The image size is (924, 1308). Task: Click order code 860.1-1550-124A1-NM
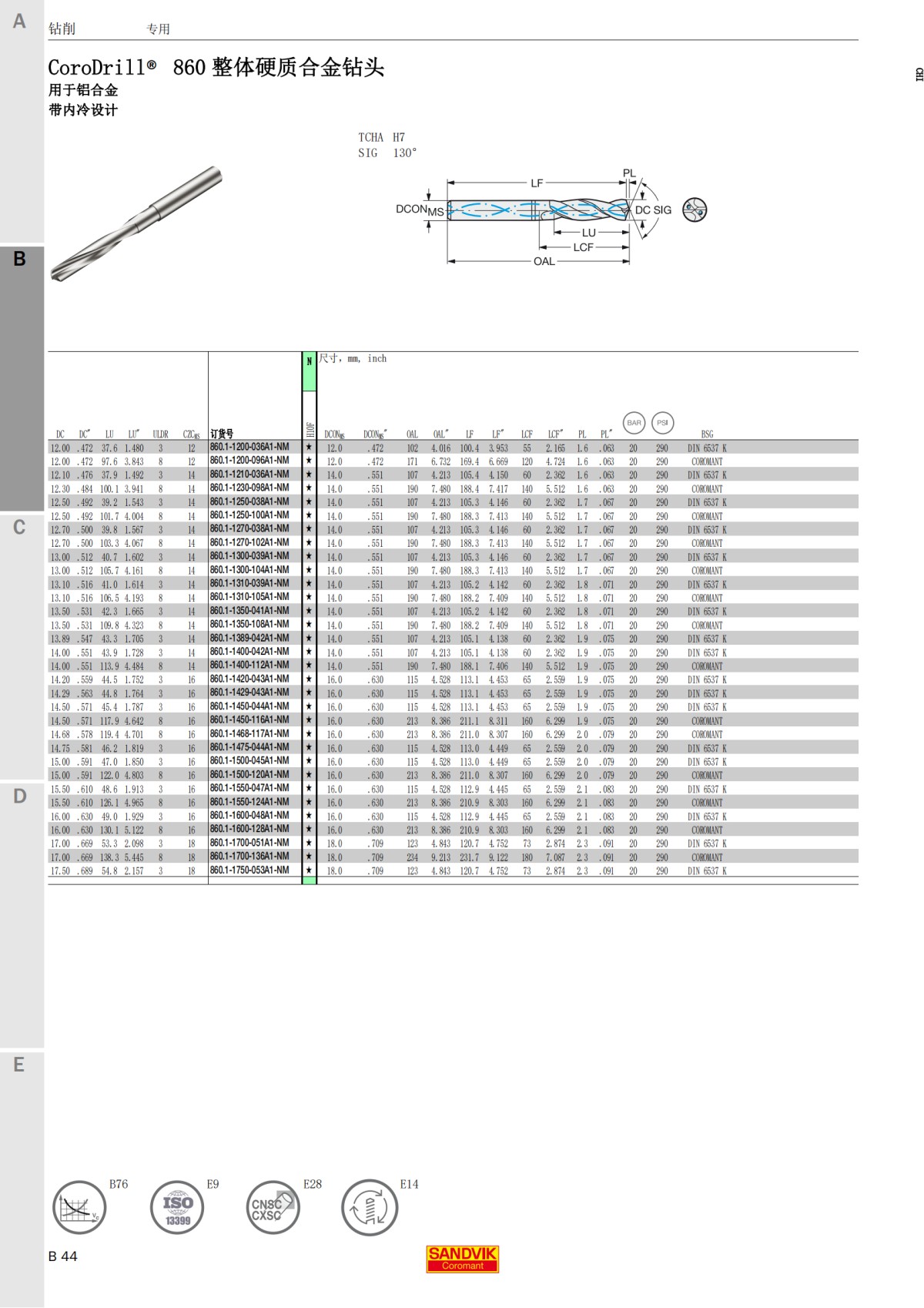249,802
